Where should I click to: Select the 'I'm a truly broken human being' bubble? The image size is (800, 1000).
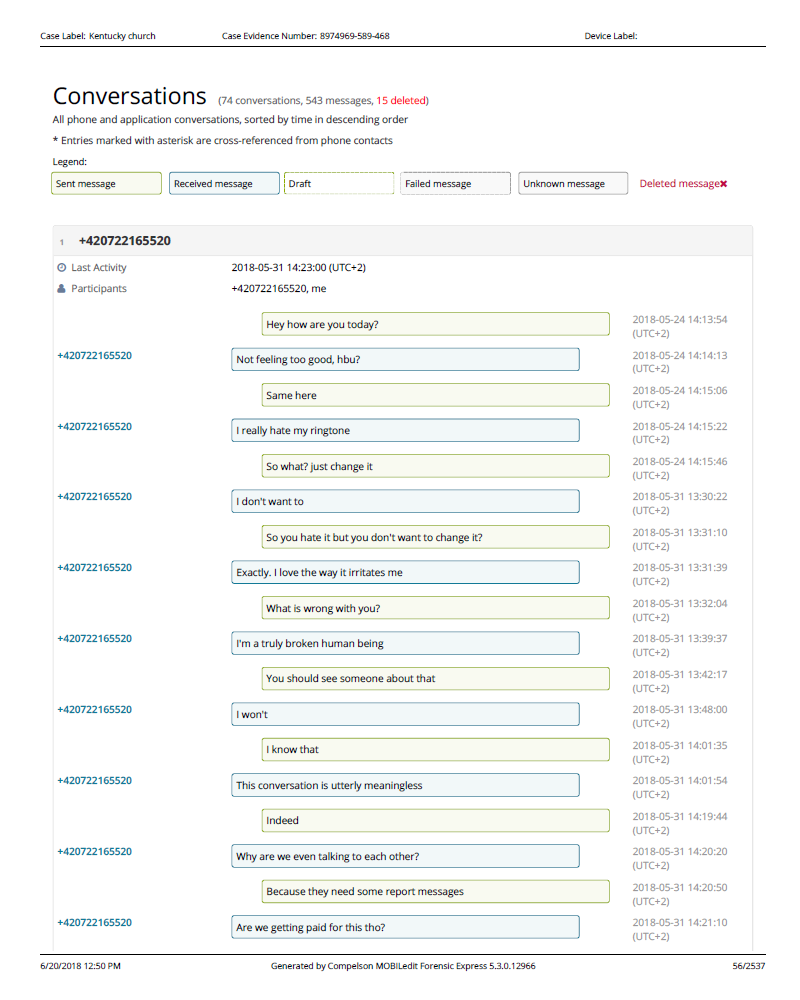click(x=405, y=643)
